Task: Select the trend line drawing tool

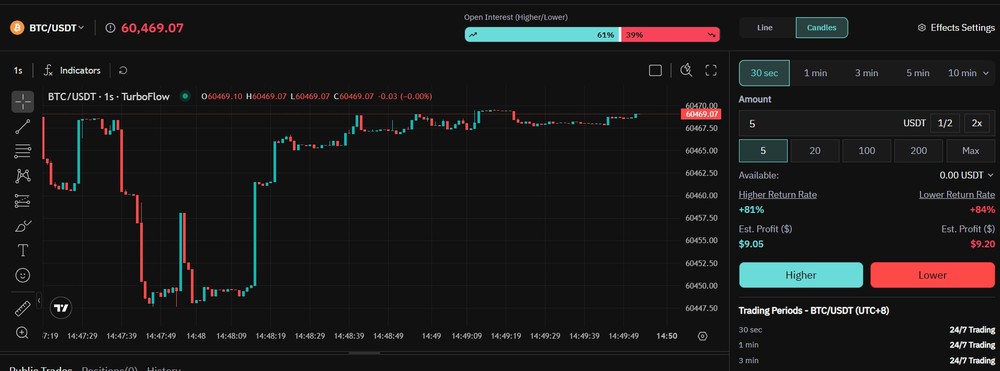Action: (23, 126)
